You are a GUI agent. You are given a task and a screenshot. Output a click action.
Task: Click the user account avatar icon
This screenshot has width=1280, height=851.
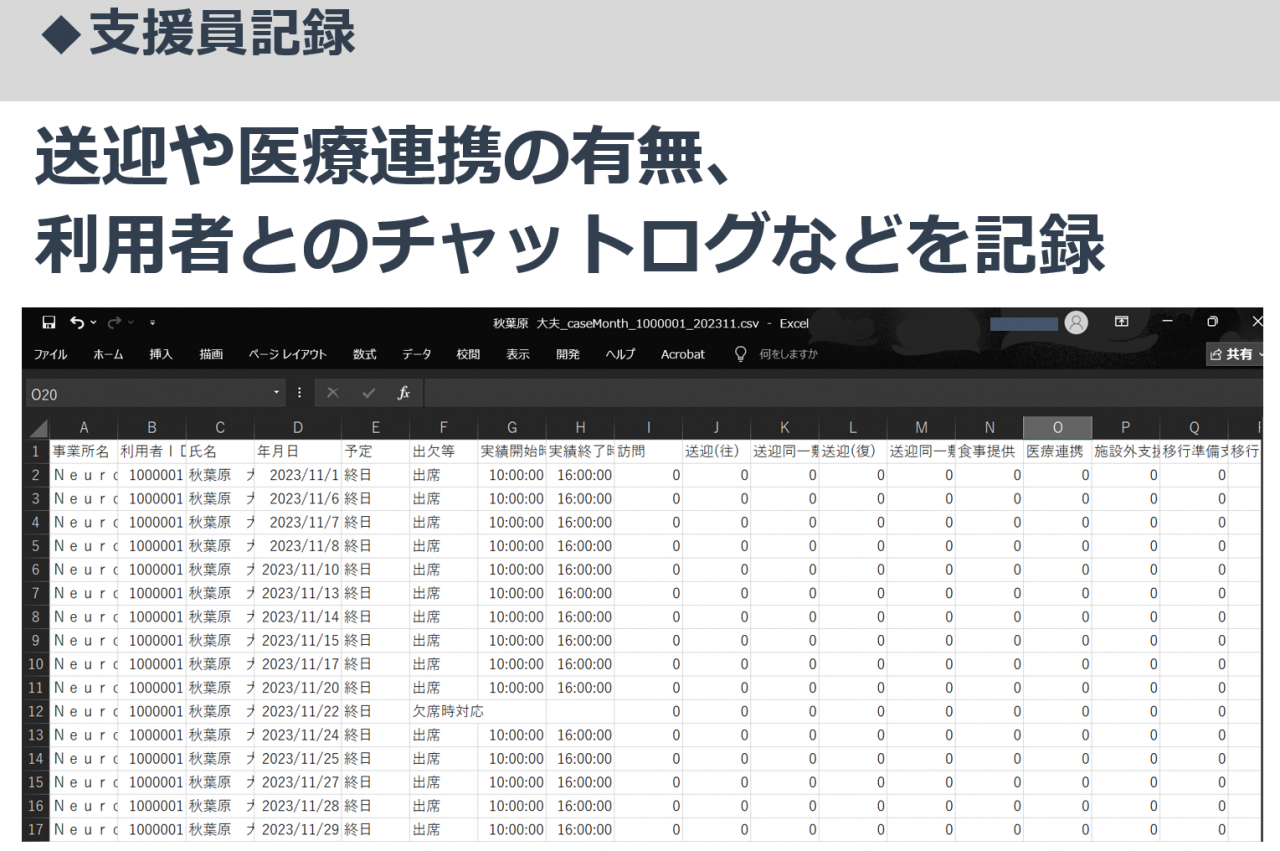tap(1076, 322)
